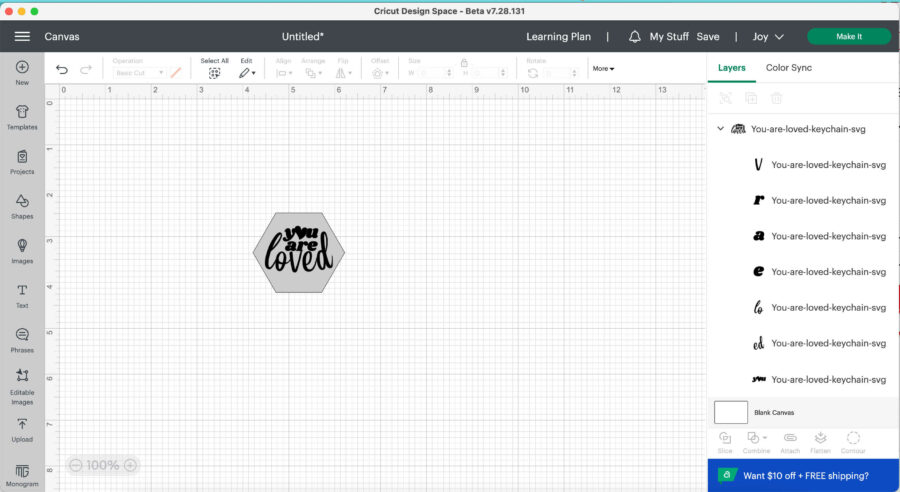Open the Joy machine dropdown
The width and height of the screenshot is (900, 492).
point(767,37)
